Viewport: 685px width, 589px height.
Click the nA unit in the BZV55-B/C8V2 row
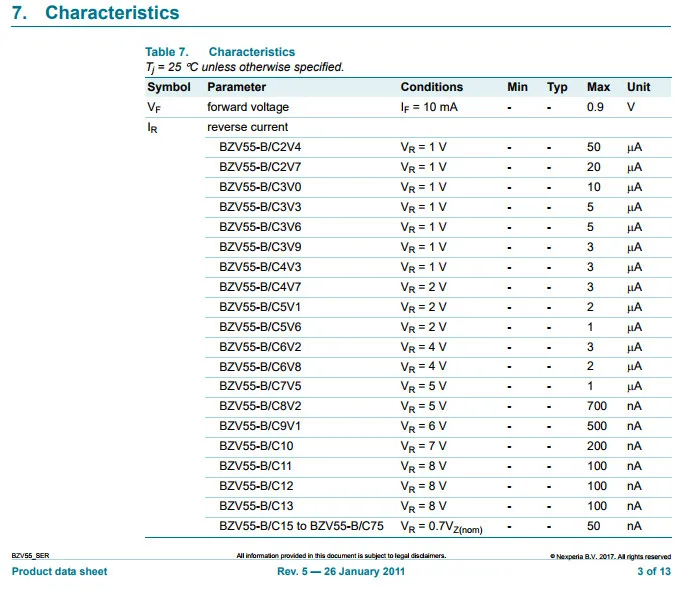pyautogui.click(x=634, y=406)
